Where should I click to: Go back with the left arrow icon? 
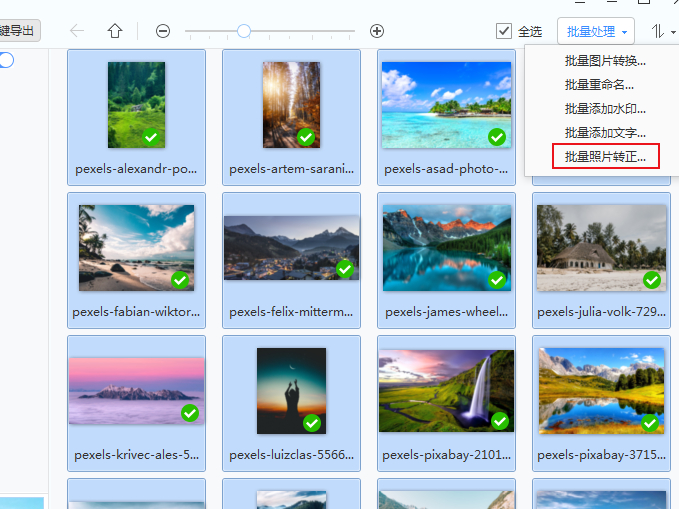77,31
